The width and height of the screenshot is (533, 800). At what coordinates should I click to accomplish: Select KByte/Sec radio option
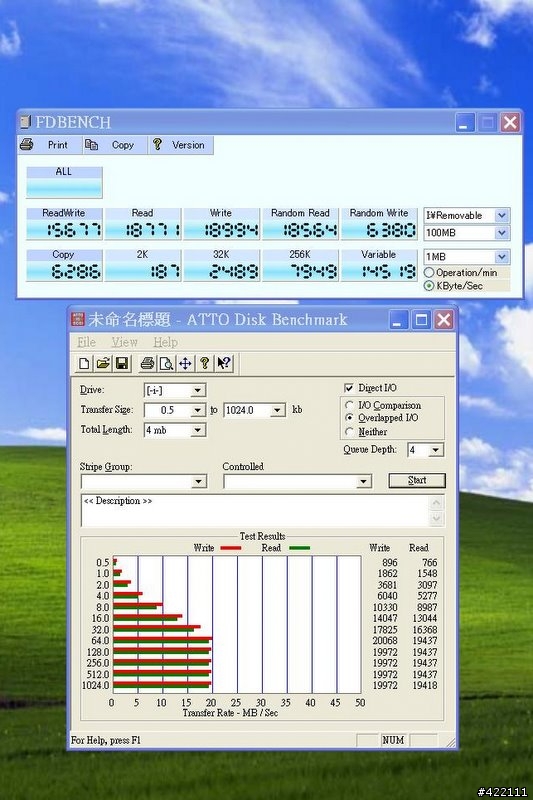point(429,286)
